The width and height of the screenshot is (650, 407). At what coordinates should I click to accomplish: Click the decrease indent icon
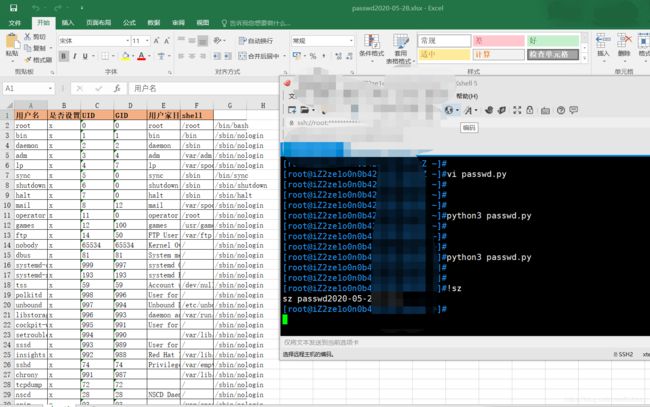click(x=216, y=56)
